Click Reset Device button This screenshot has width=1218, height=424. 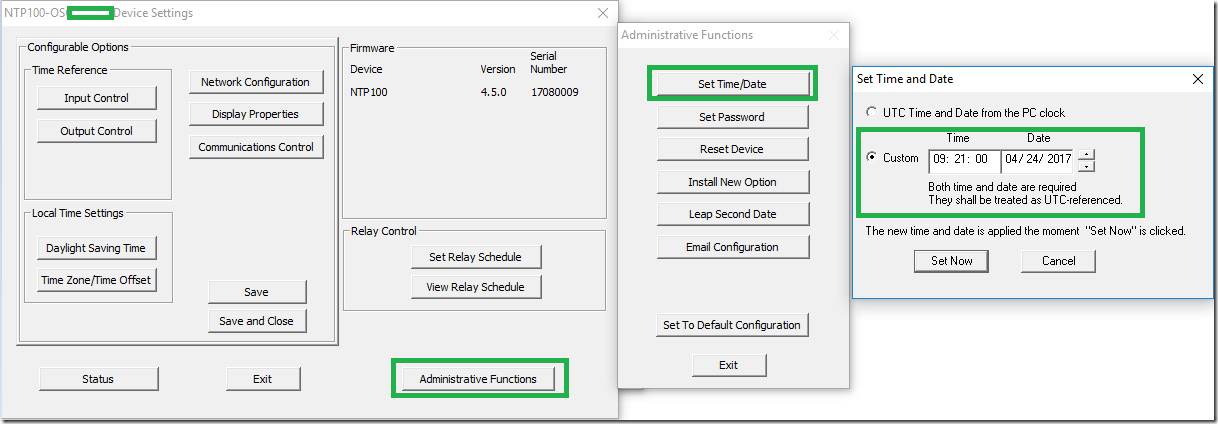pyautogui.click(x=732, y=149)
